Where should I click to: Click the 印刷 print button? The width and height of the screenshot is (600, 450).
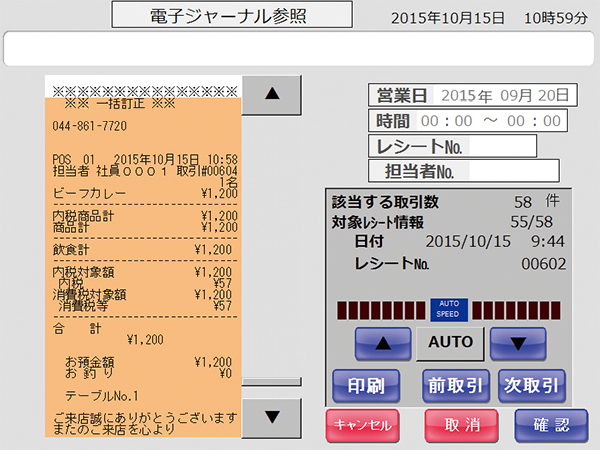(x=366, y=386)
